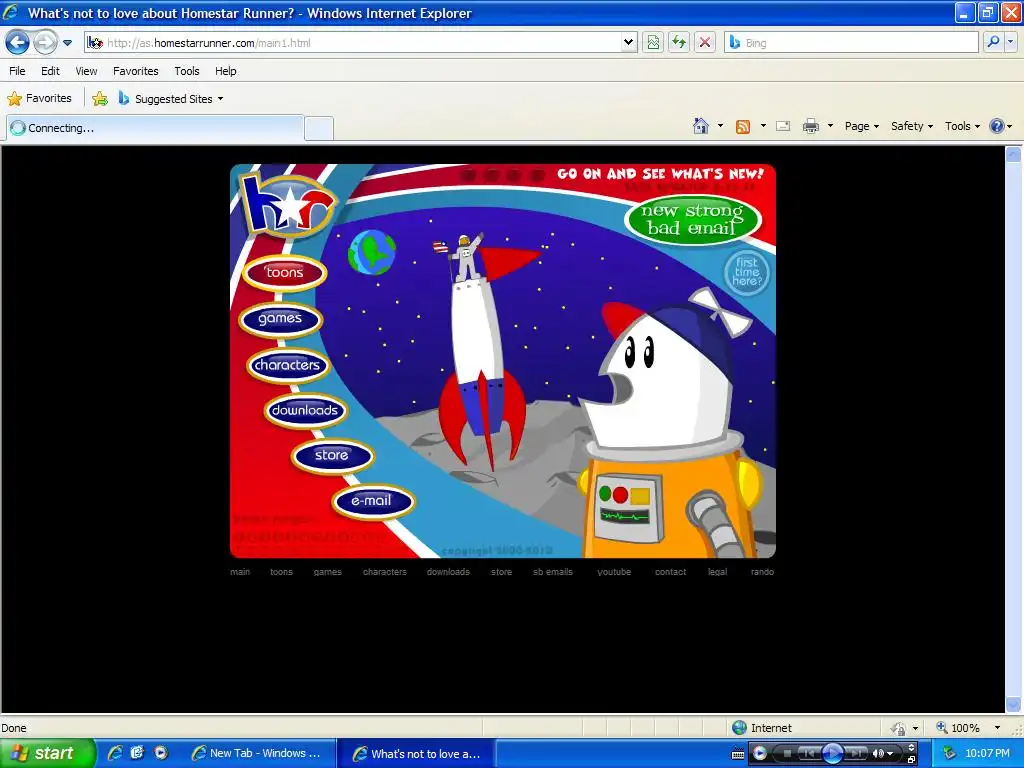
Task: Click the downloads oval button
Action: pos(305,411)
